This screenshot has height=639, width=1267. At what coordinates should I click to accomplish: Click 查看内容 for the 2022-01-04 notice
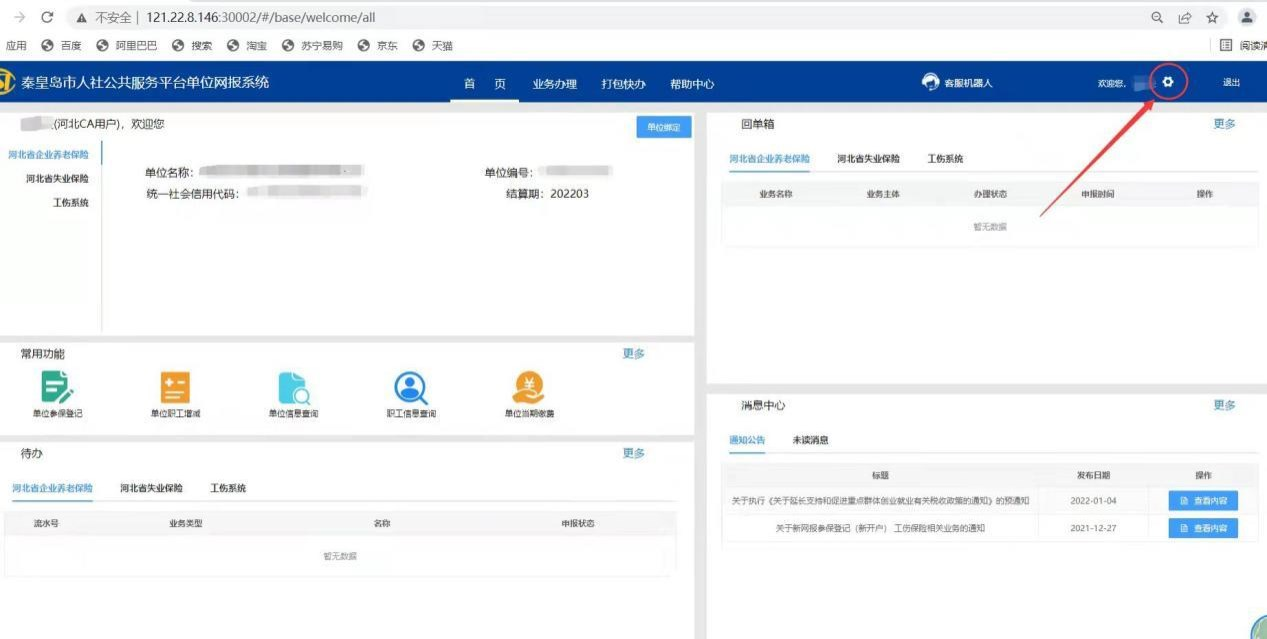(x=1202, y=500)
